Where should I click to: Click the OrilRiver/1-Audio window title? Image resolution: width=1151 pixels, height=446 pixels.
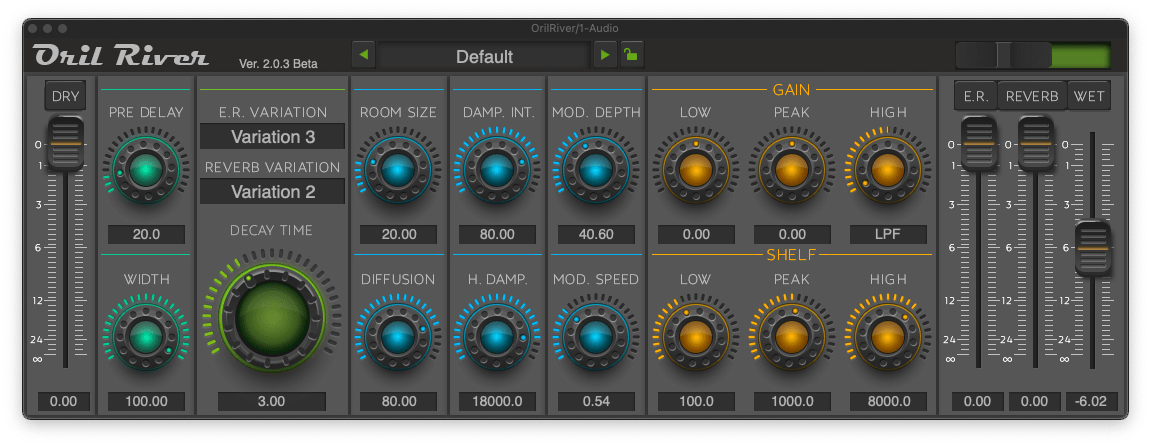[x=575, y=29]
